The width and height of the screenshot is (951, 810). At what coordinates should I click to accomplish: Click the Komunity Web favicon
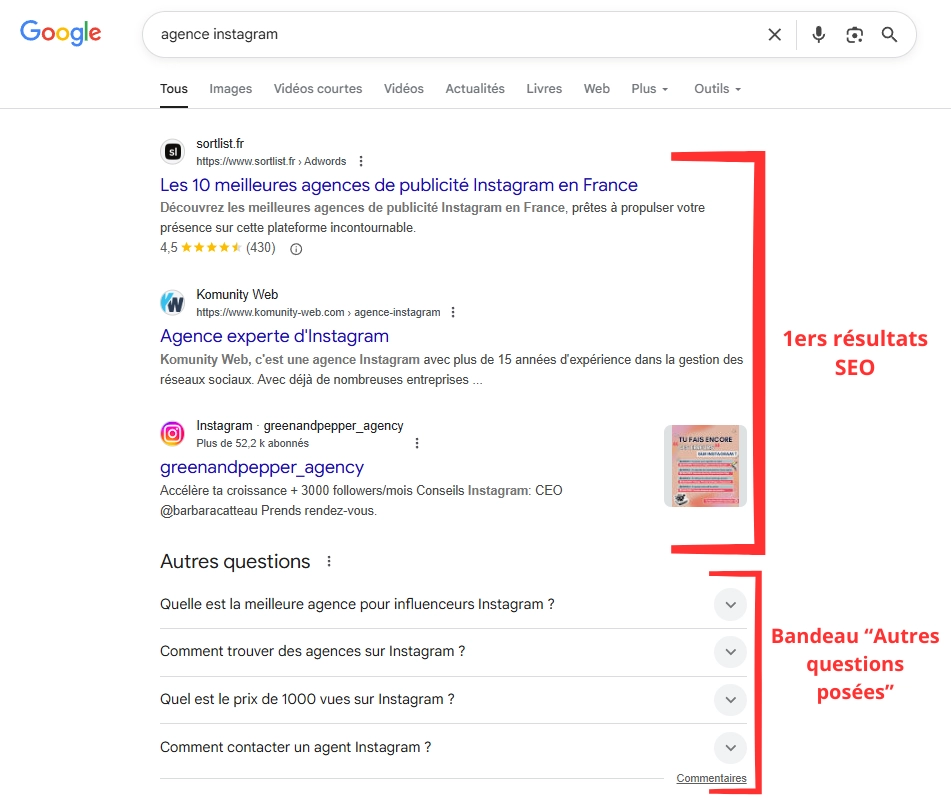(173, 303)
